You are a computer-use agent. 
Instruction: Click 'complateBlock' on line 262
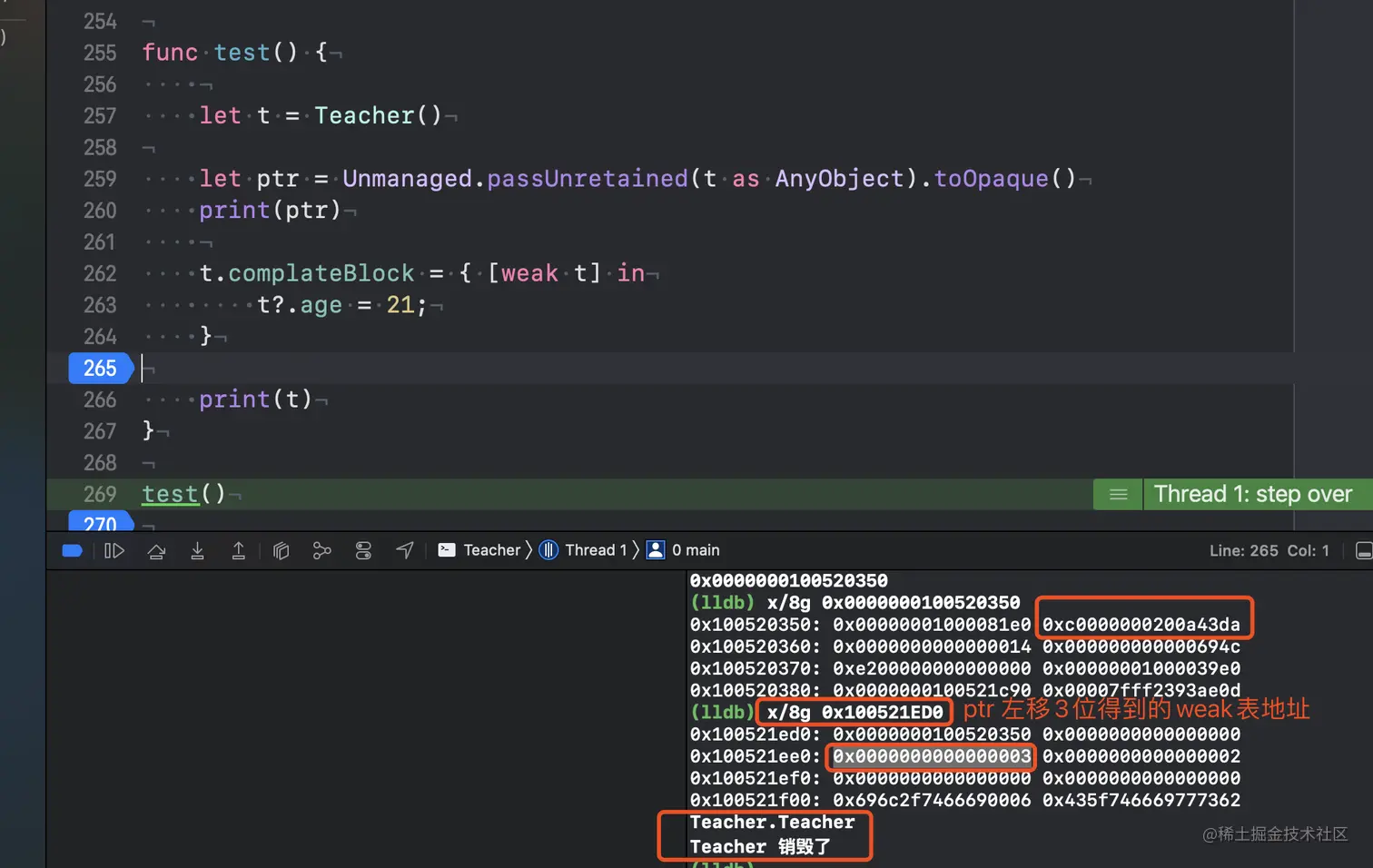[321, 273]
